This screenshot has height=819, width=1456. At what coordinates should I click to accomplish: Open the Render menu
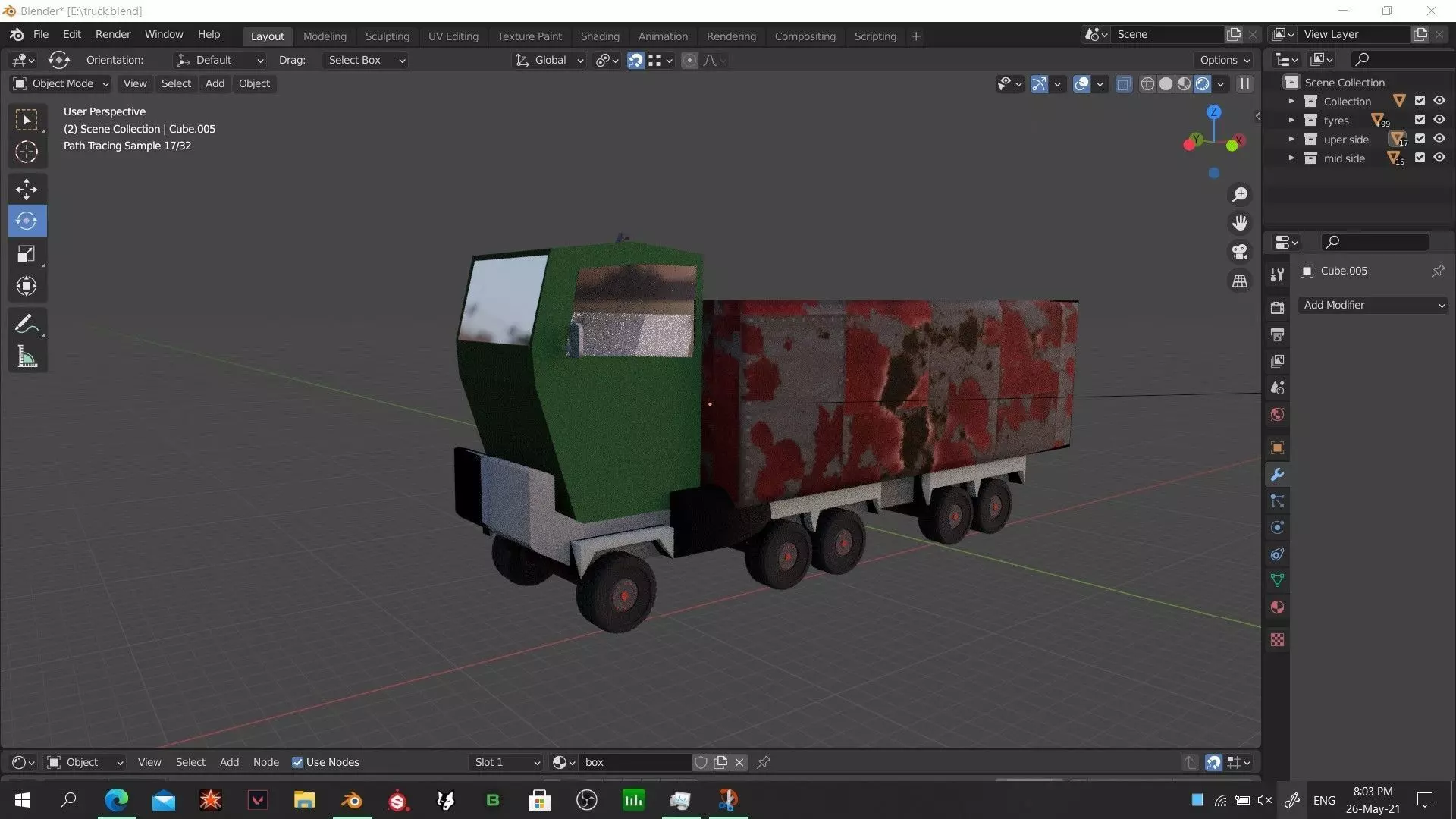(113, 34)
